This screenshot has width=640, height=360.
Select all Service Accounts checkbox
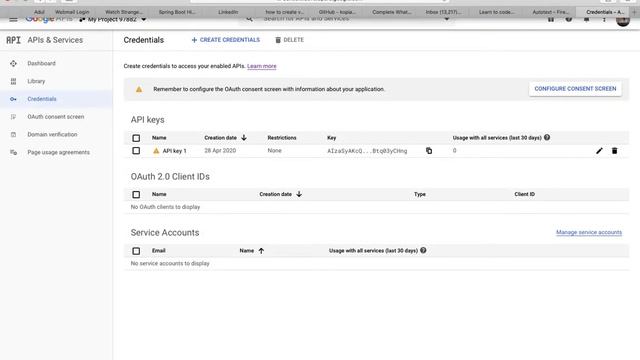click(x=136, y=251)
